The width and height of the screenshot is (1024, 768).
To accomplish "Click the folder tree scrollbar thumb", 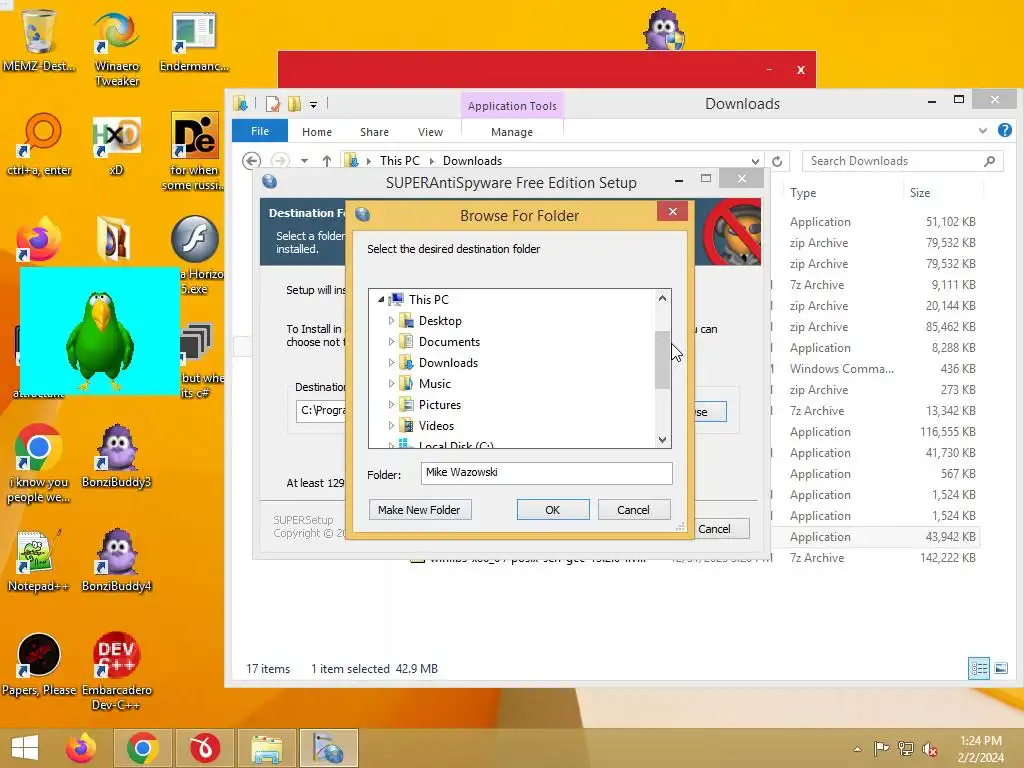I will (x=662, y=360).
